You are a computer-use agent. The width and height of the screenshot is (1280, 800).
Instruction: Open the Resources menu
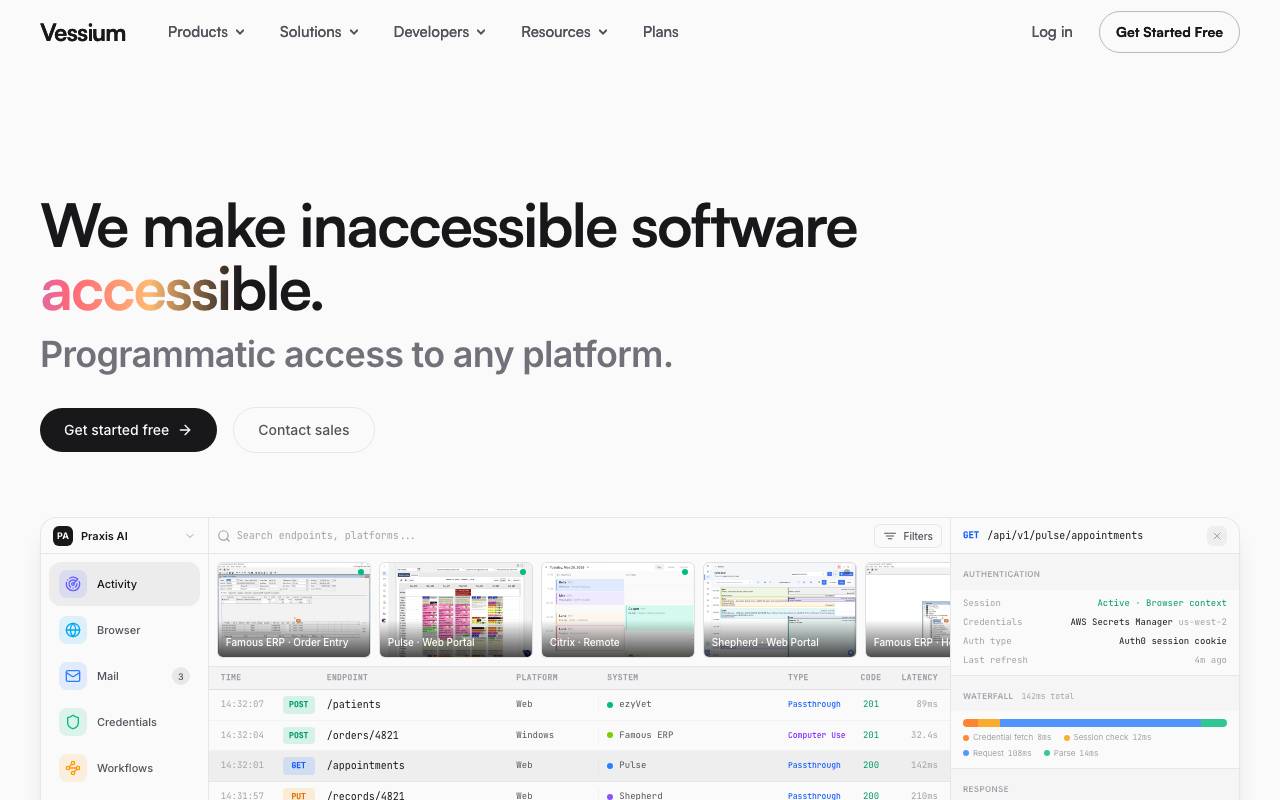564,32
